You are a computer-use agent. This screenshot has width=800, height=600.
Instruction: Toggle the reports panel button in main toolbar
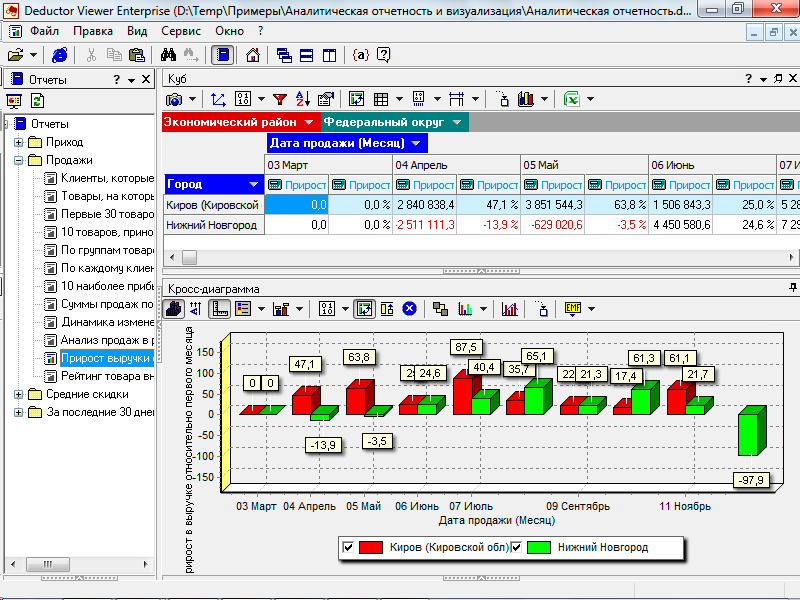coord(222,55)
